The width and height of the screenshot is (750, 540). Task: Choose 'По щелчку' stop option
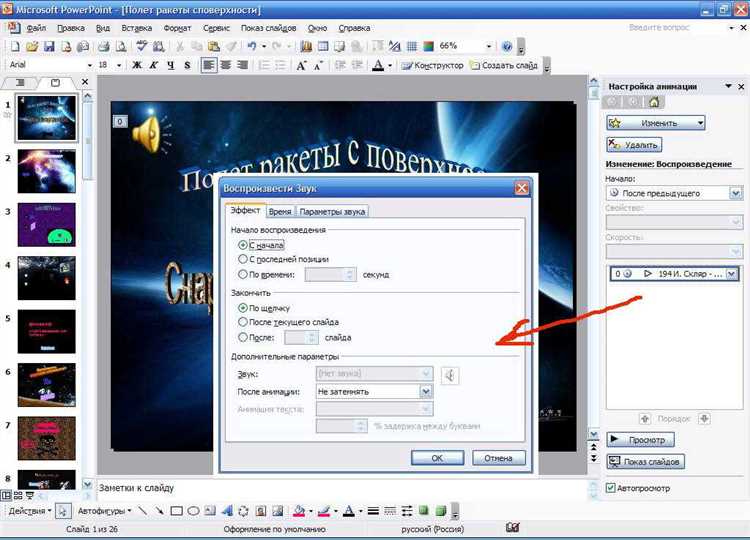pyautogui.click(x=243, y=308)
